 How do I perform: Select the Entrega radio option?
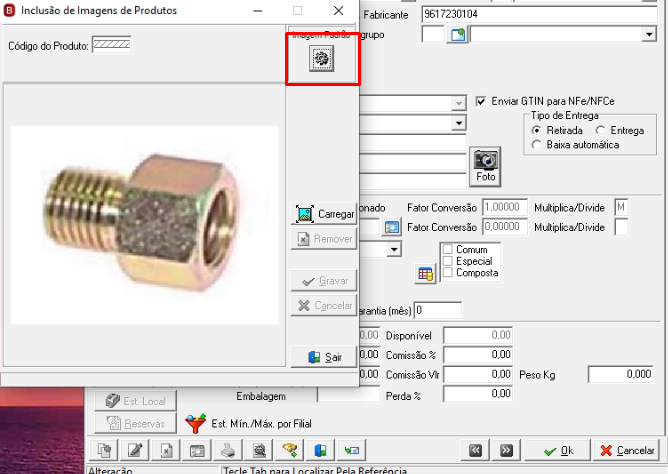(x=600, y=130)
